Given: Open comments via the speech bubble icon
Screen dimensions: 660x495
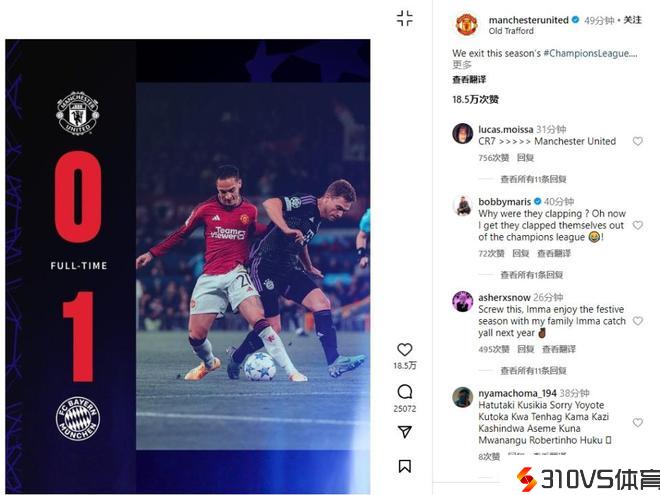Looking at the screenshot, I should coord(405,392).
